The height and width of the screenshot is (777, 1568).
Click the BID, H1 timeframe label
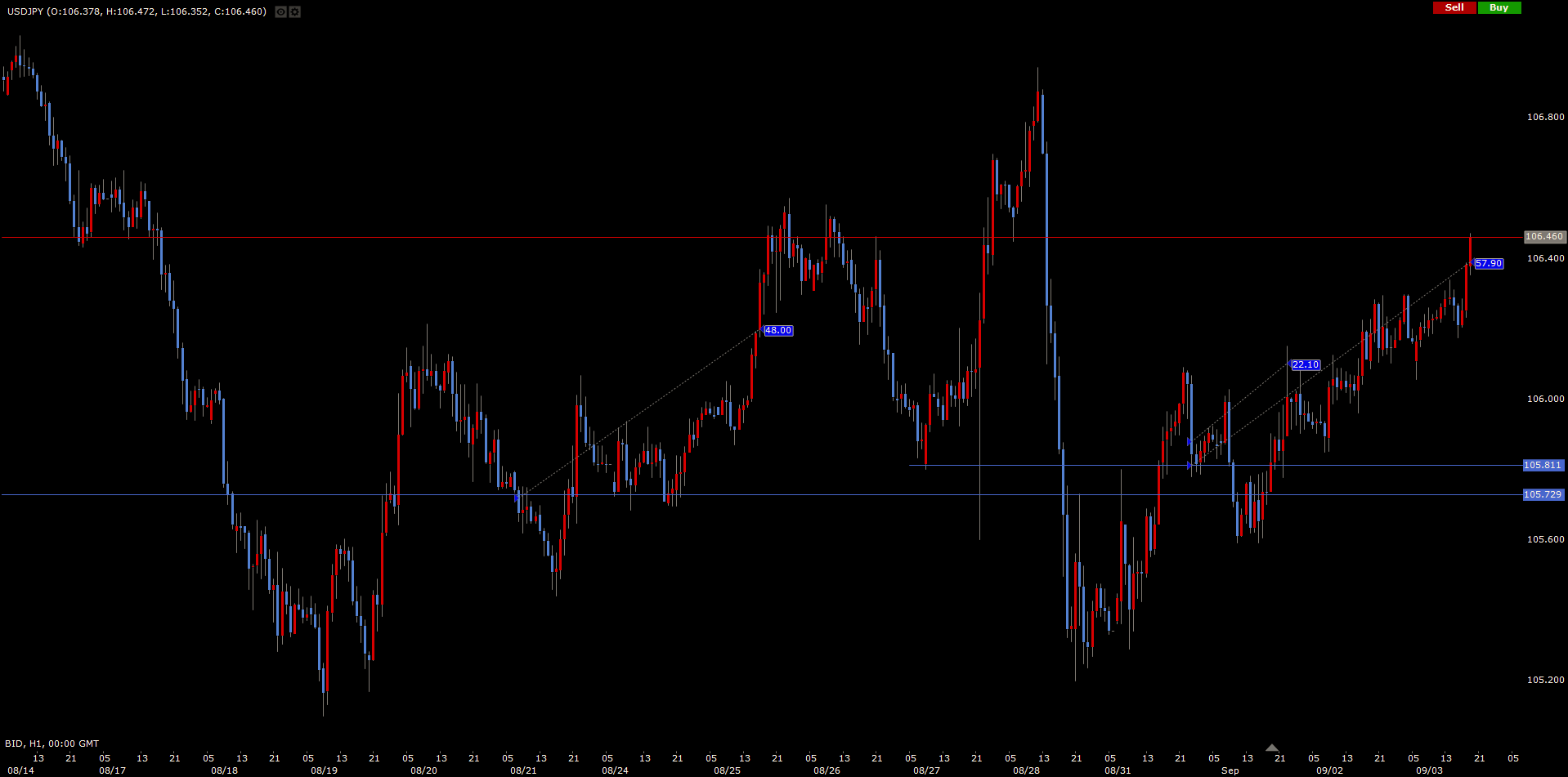[x=52, y=744]
